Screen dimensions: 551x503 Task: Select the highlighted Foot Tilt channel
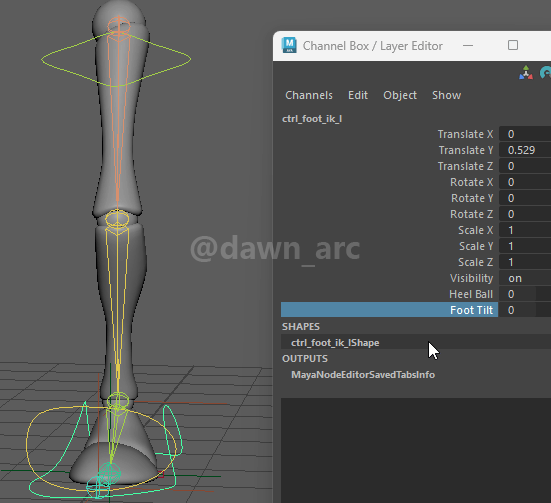click(389, 310)
